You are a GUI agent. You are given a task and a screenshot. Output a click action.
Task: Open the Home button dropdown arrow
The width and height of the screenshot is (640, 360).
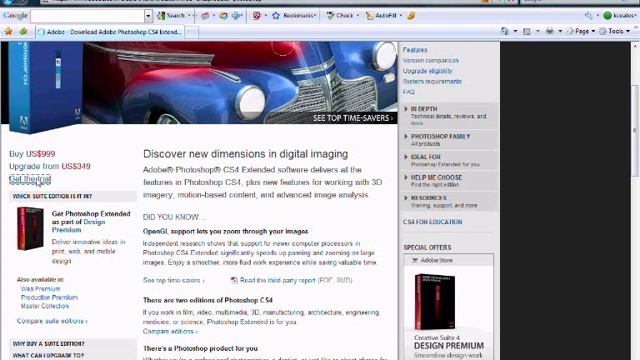(515, 31)
